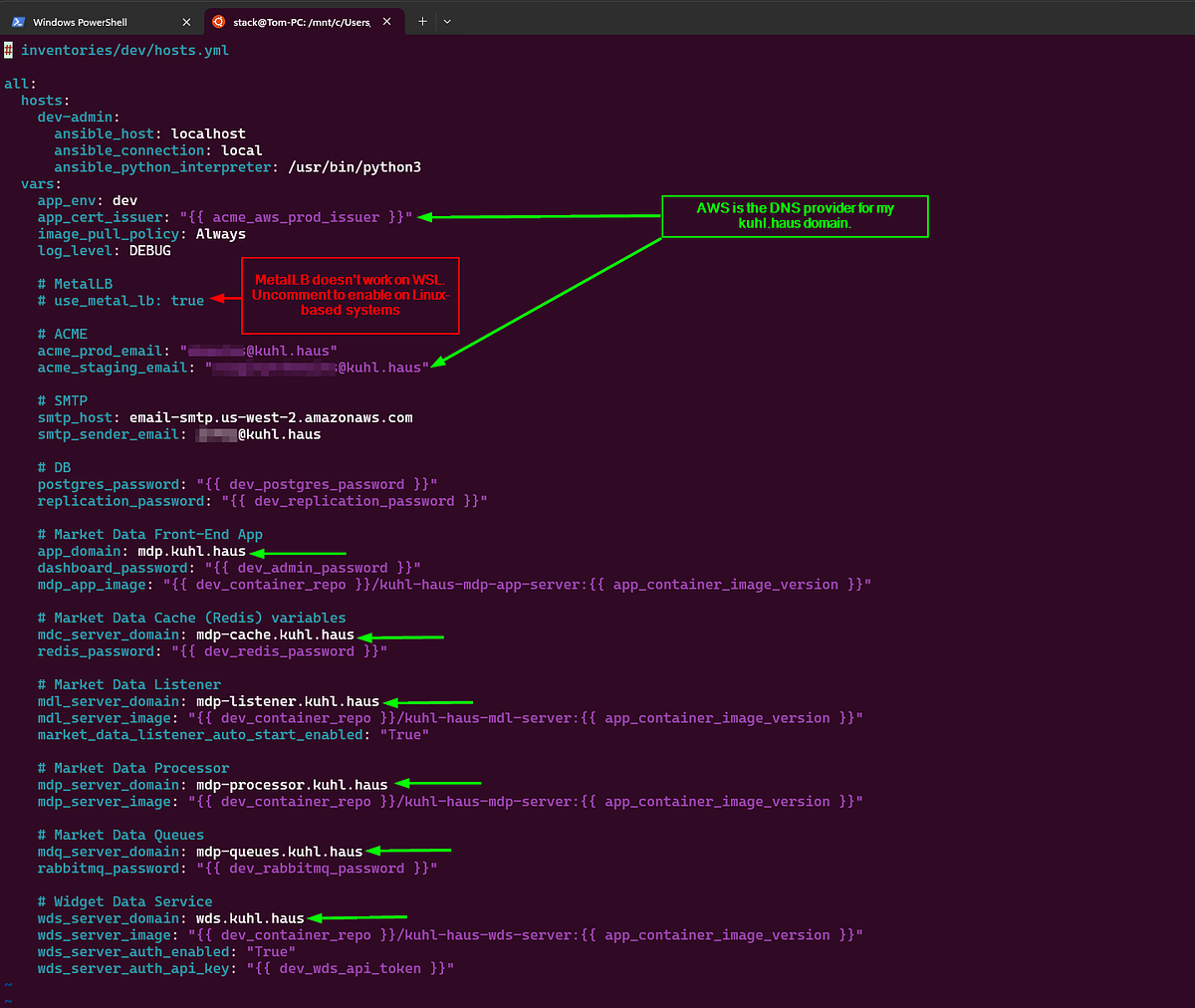Open a new terminal tab with plus
This screenshot has width=1195, height=1008.
click(x=422, y=22)
